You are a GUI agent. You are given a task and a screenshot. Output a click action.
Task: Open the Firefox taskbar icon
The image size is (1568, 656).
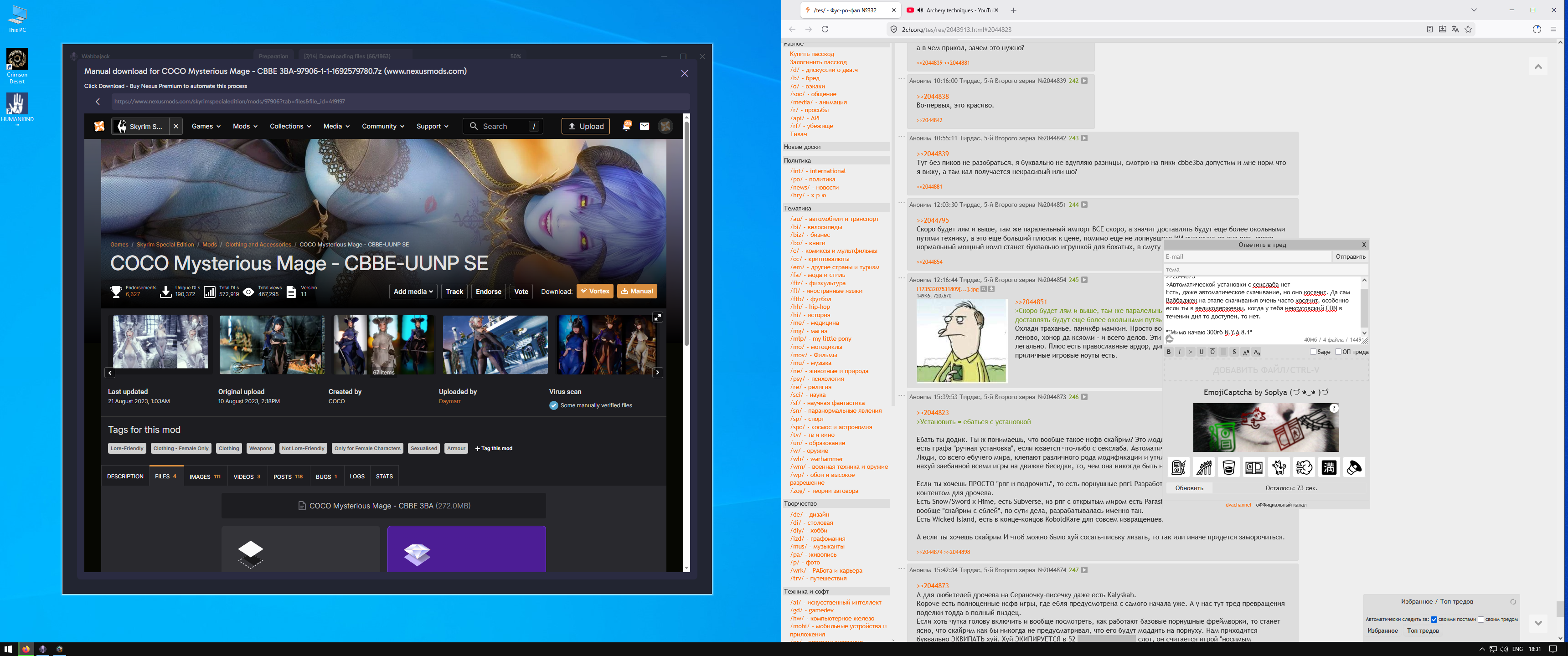pos(26,649)
